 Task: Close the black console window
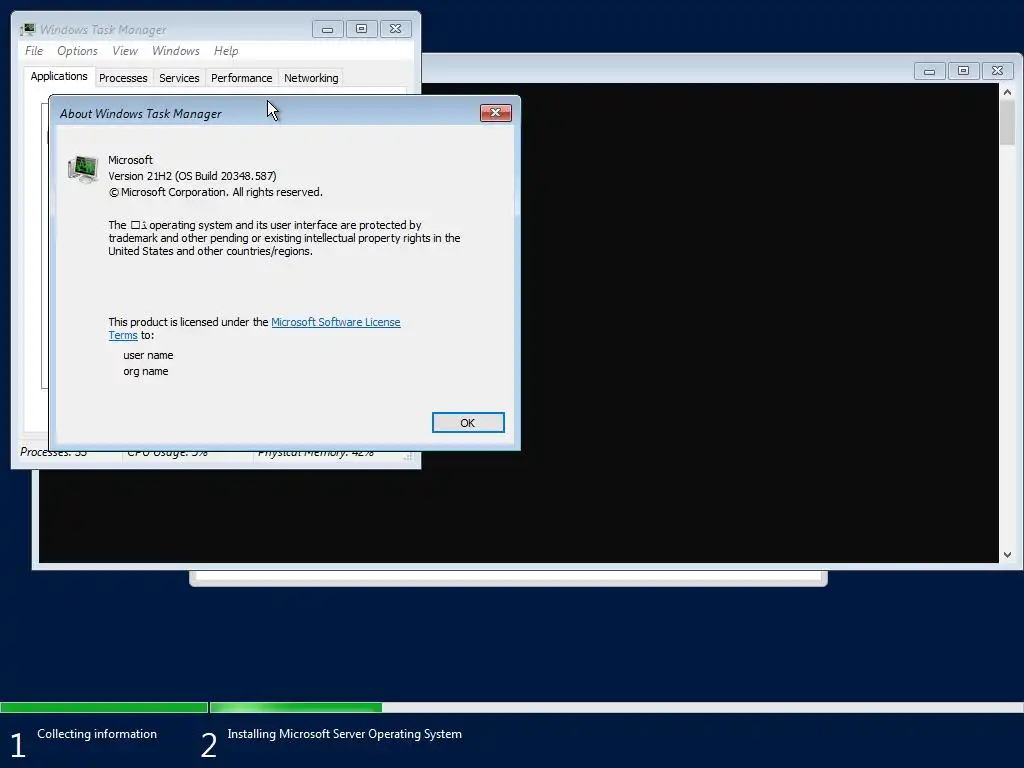coord(997,71)
